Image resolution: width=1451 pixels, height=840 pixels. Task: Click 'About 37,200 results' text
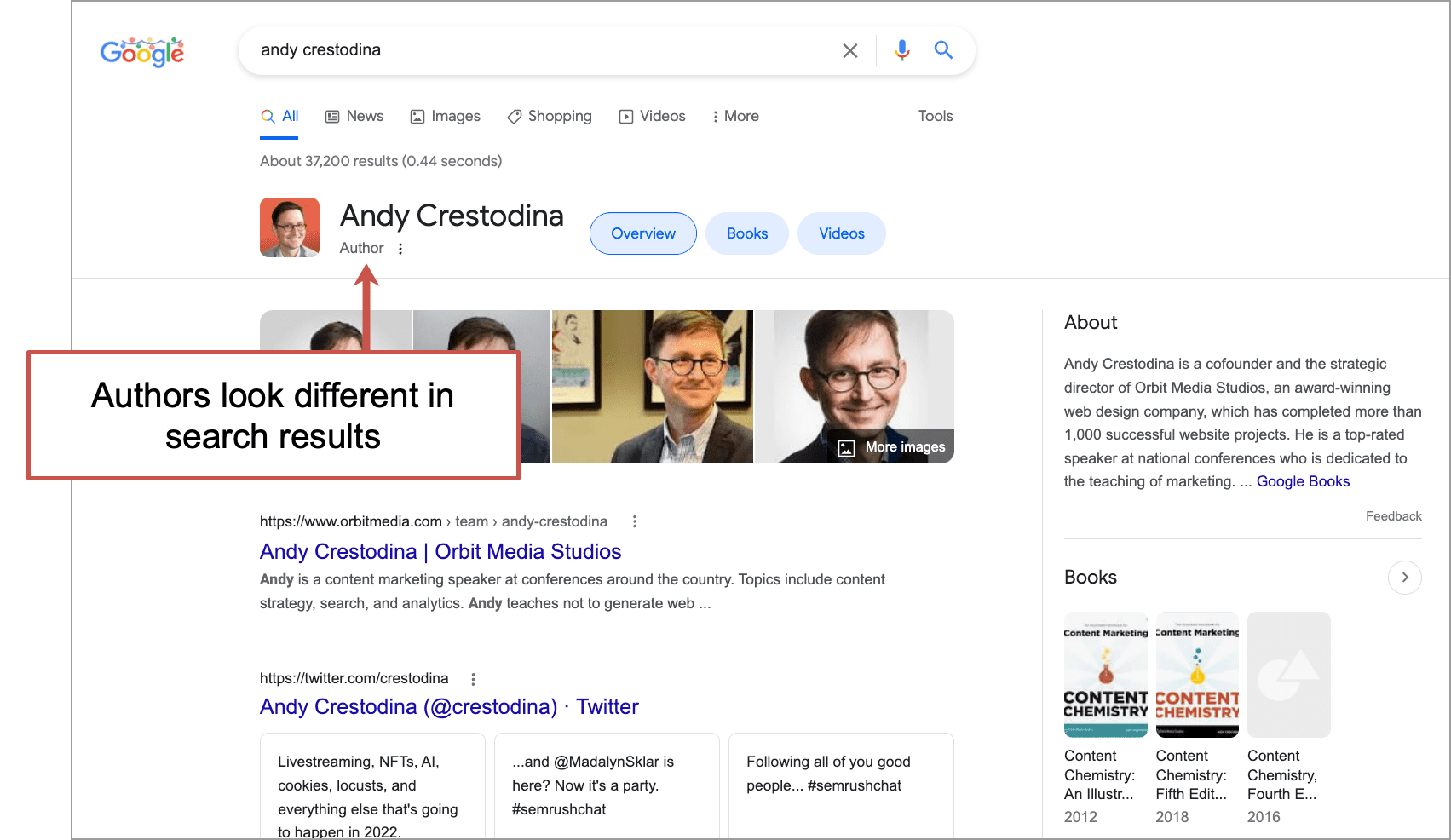381,161
